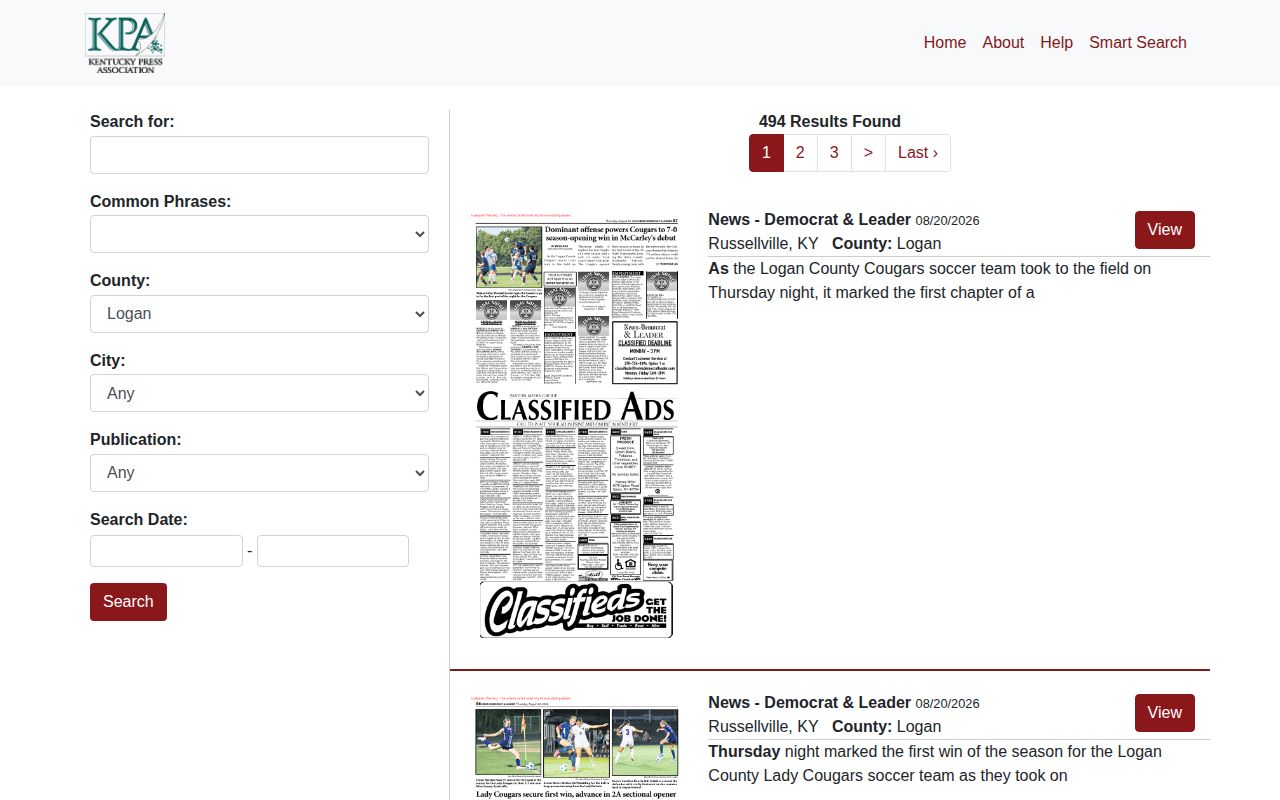Submit the red Search button
1280x800 pixels.
tap(128, 602)
